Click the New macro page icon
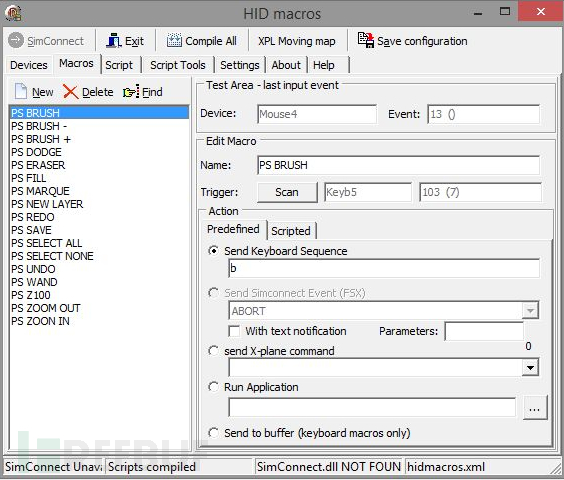The height and width of the screenshot is (480, 564). (x=21, y=91)
